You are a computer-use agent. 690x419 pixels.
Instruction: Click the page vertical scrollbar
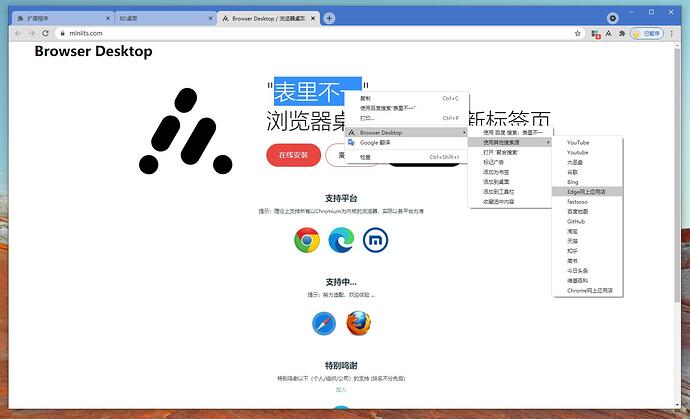tap(677, 176)
